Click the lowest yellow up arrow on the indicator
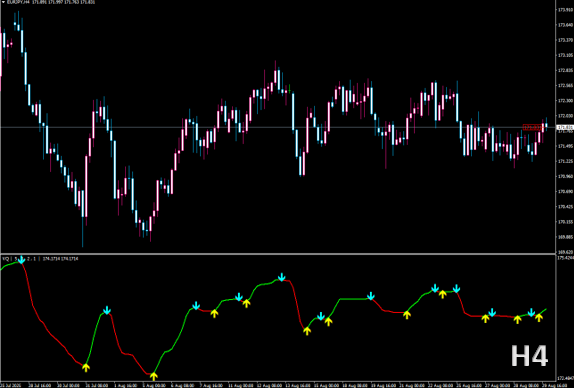 tap(154, 376)
